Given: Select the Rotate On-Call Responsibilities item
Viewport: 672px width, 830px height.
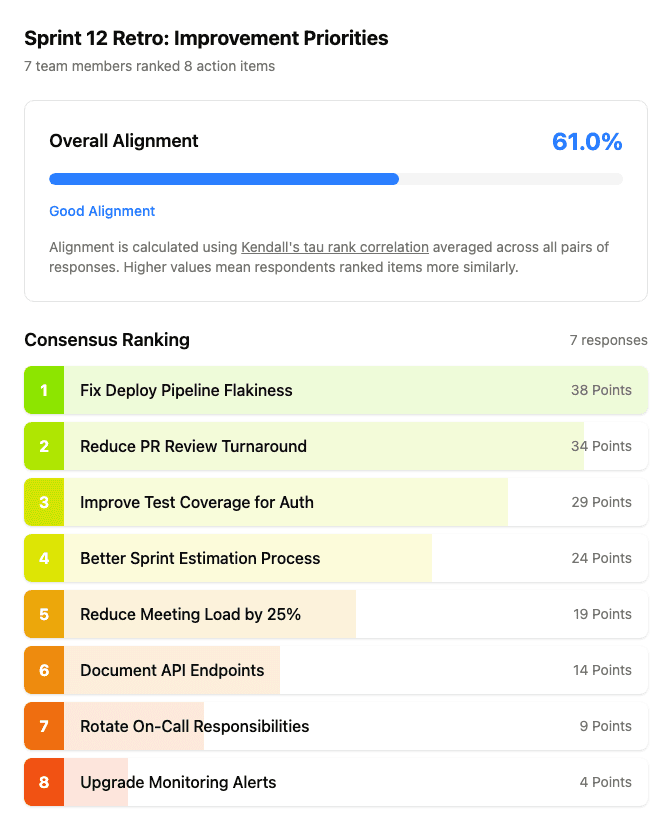Looking at the screenshot, I should coord(194,726).
